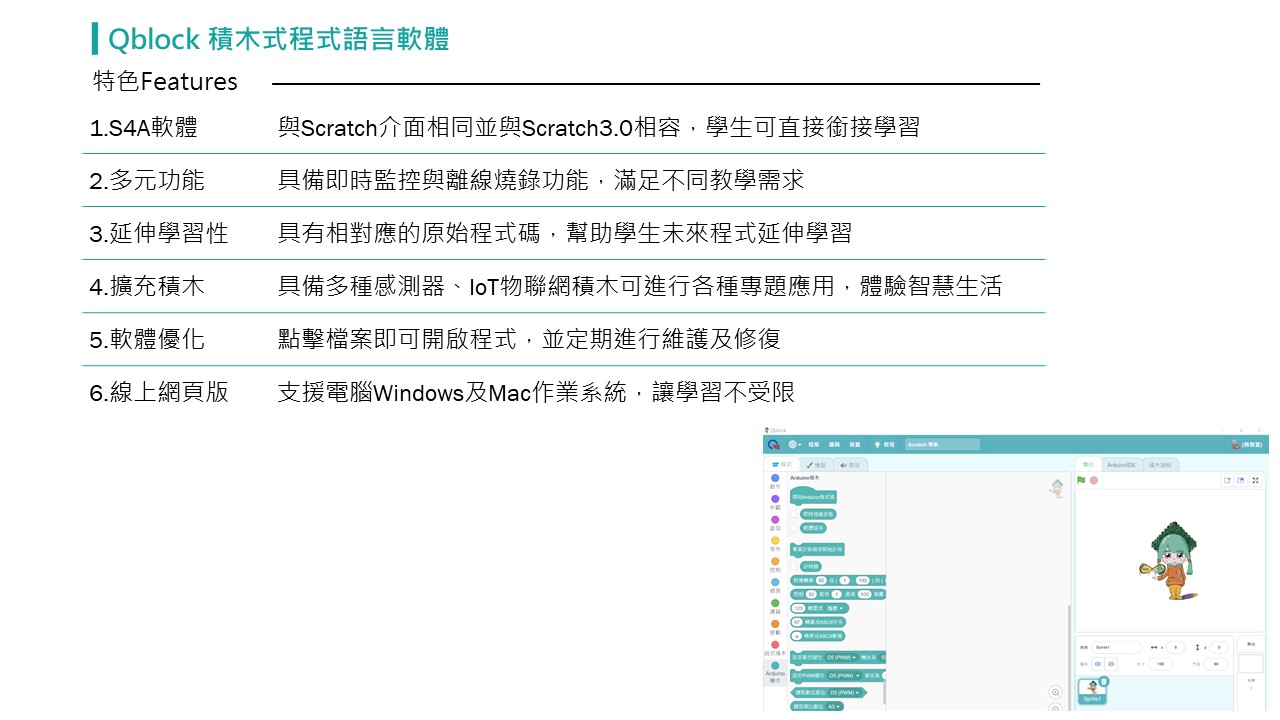This screenshot has width=1280, height=720.
Task: Open the 教程 tutorials lightbulb
Action: 884,444
